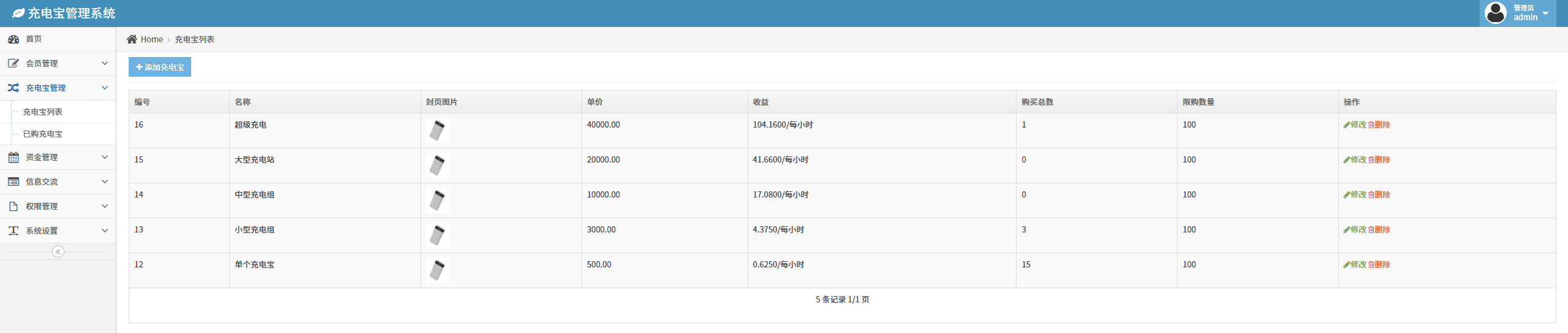The width and height of the screenshot is (1568, 333).
Task: Delete row 13 小型充电组 via 删除
Action: click(x=1379, y=229)
